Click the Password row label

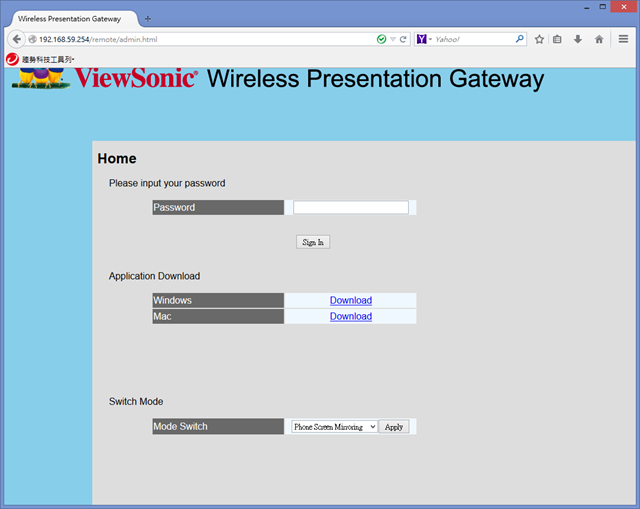[218, 207]
